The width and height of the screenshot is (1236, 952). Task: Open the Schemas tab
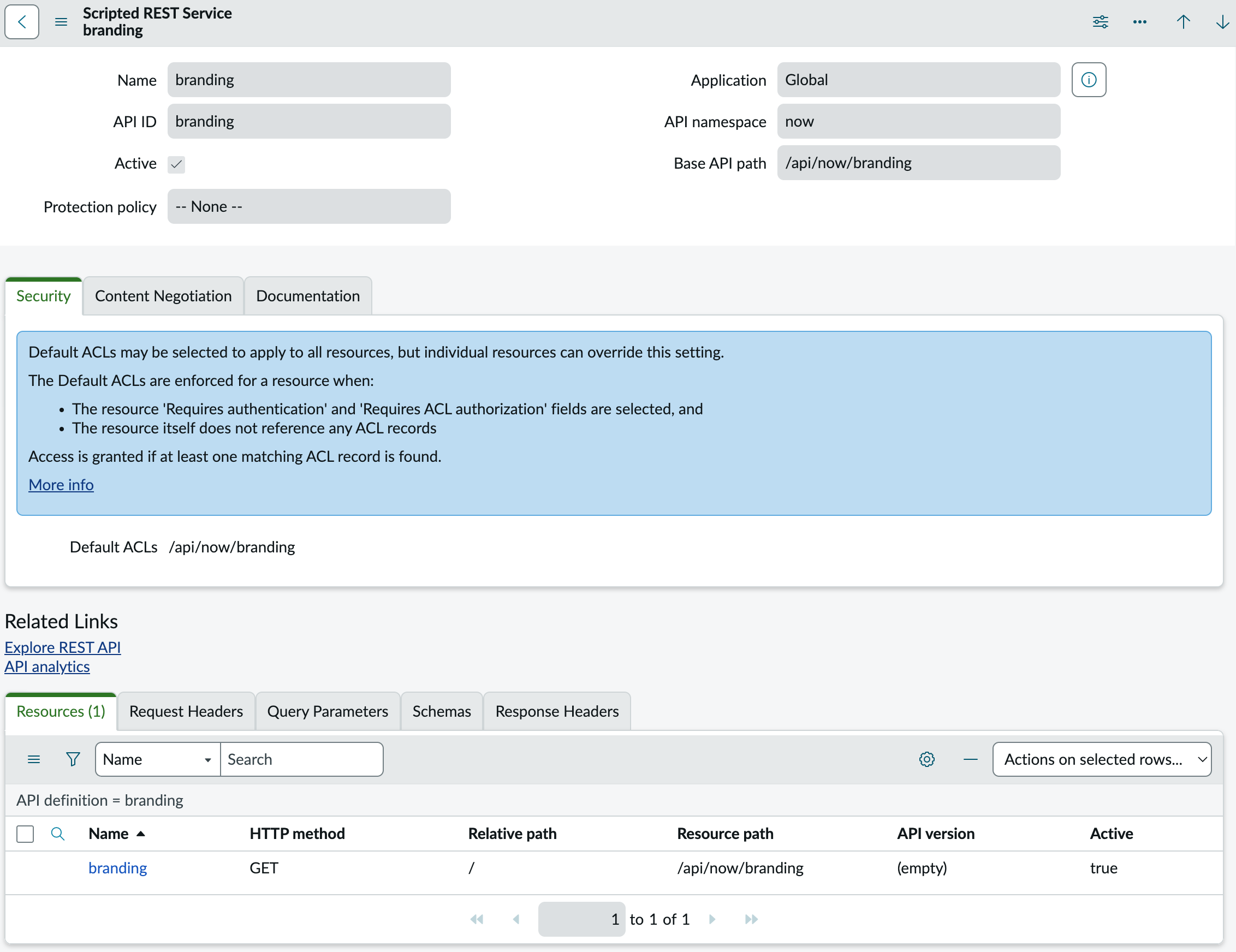click(x=442, y=711)
